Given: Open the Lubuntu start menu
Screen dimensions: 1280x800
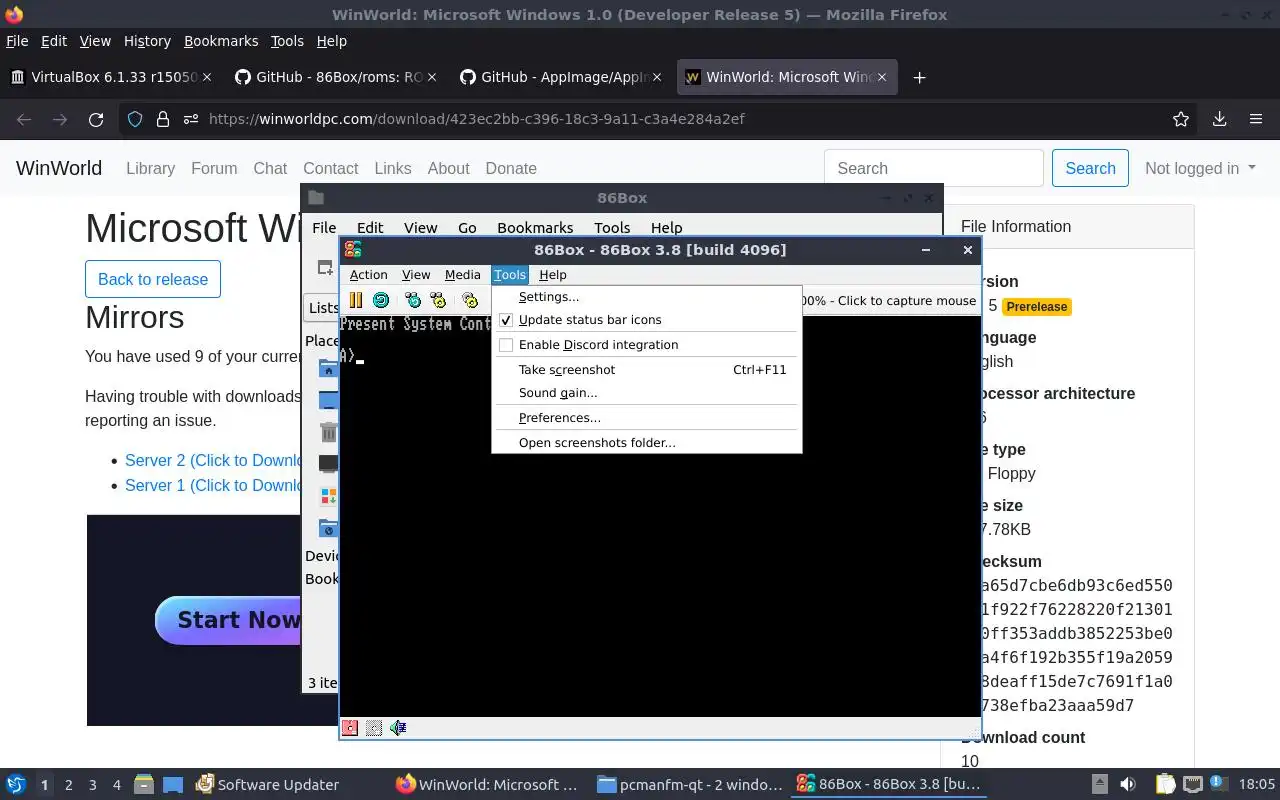Looking at the screenshot, I should coord(16,784).
